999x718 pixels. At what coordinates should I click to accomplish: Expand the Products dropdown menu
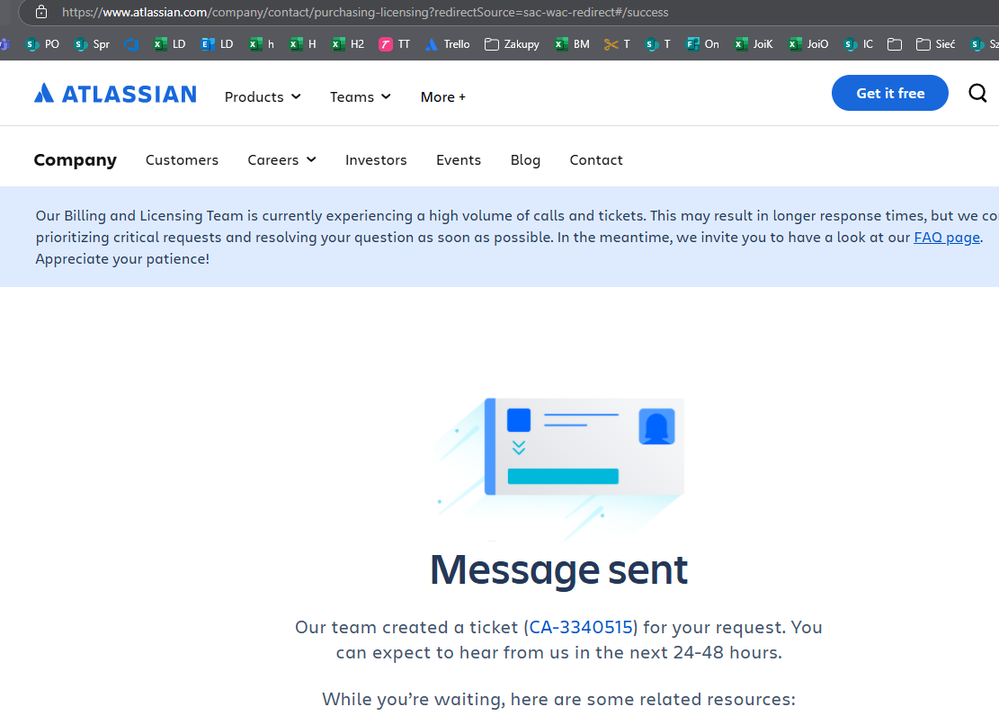pyautogui.click(x=262, y=97)
